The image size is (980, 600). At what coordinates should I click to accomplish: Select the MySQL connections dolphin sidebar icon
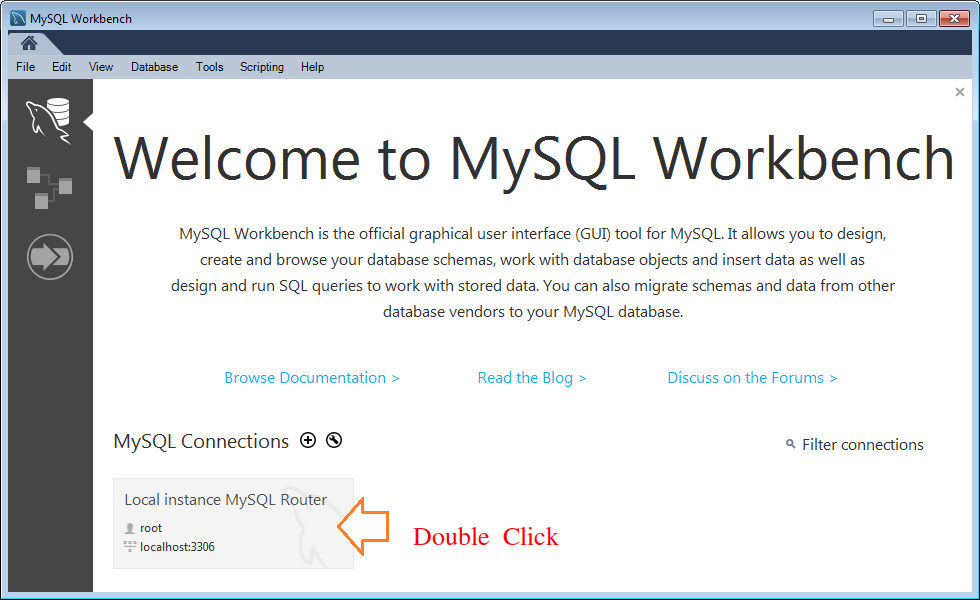pyautogui.click(x=49, y=121)
